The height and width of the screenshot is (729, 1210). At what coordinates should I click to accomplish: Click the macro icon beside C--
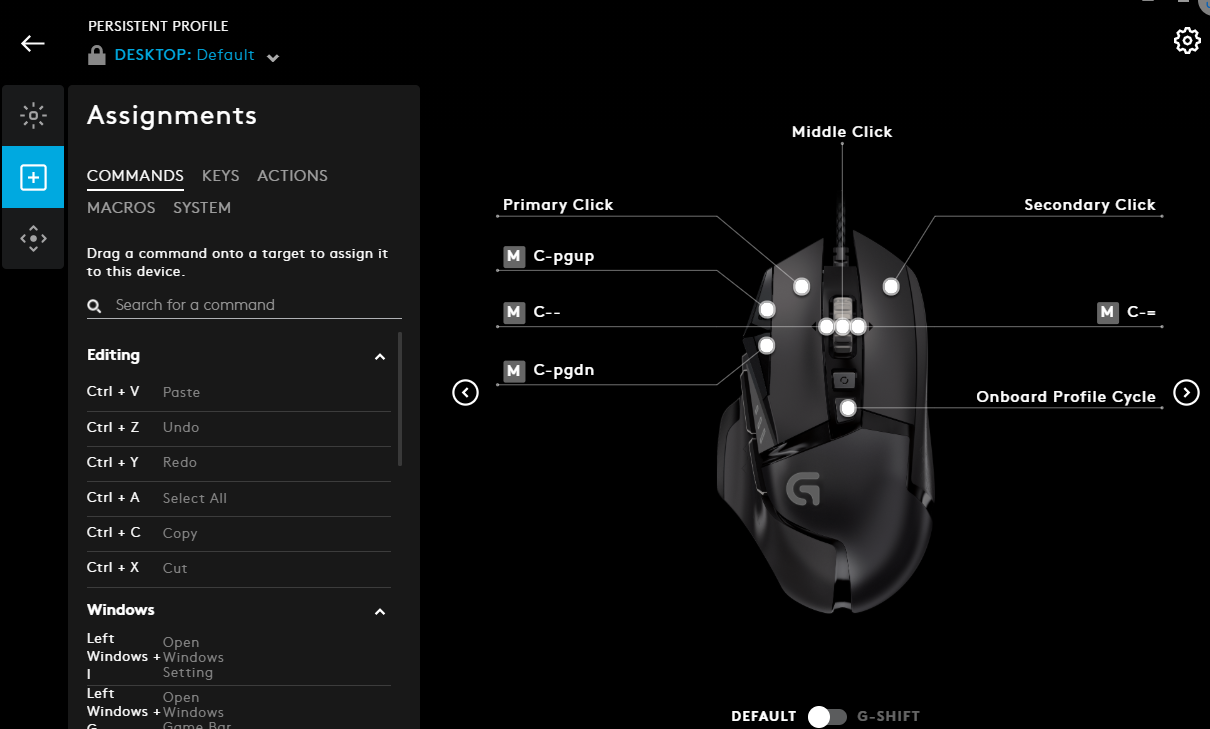[514, 313]
